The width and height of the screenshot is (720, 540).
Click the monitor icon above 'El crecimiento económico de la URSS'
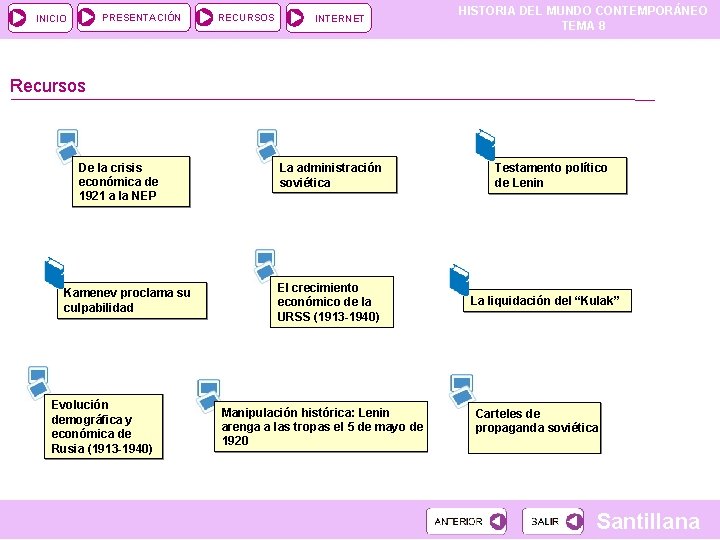pyautogui.click(x=265, y=265)
